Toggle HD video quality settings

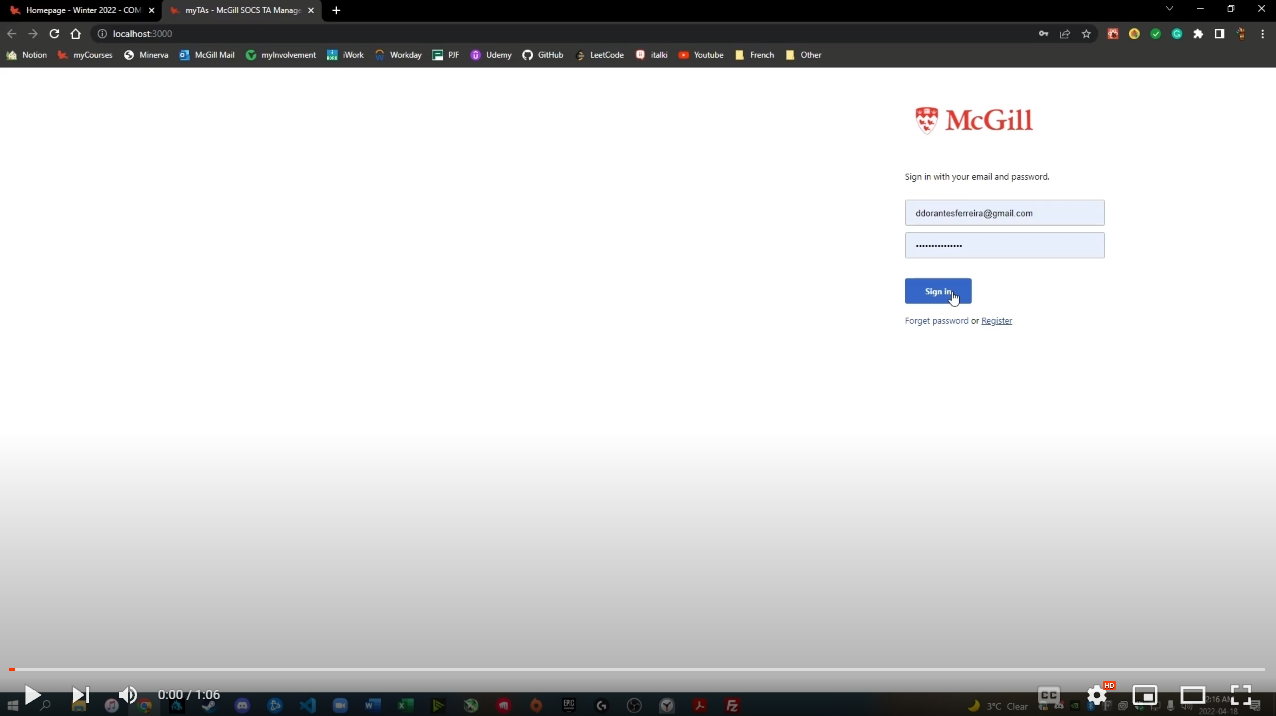tap(1097, 695)
